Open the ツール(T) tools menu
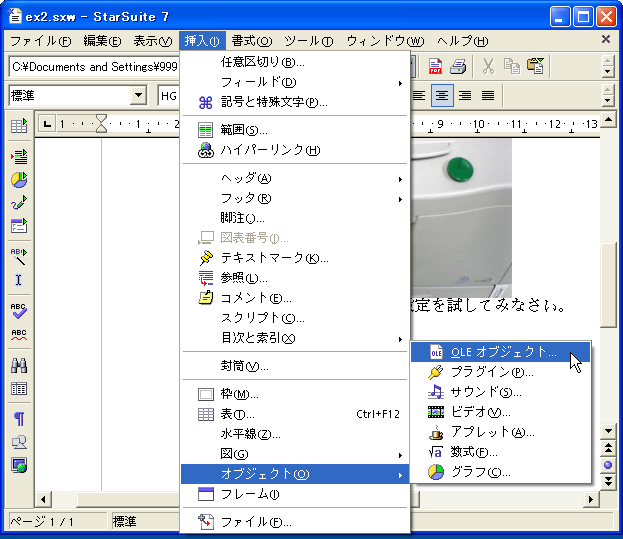623x539 pixels. [309, 41]
